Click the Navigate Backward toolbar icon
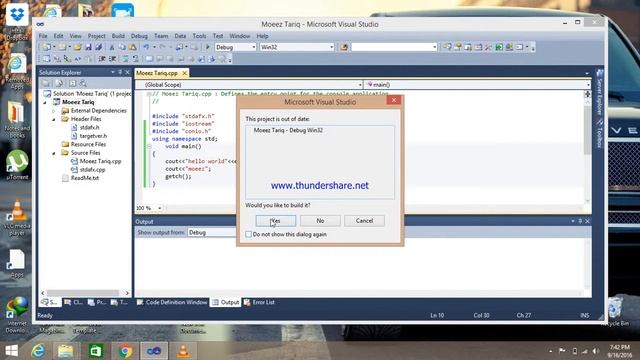Screen dimensions: 640x360 pos(179,47)
